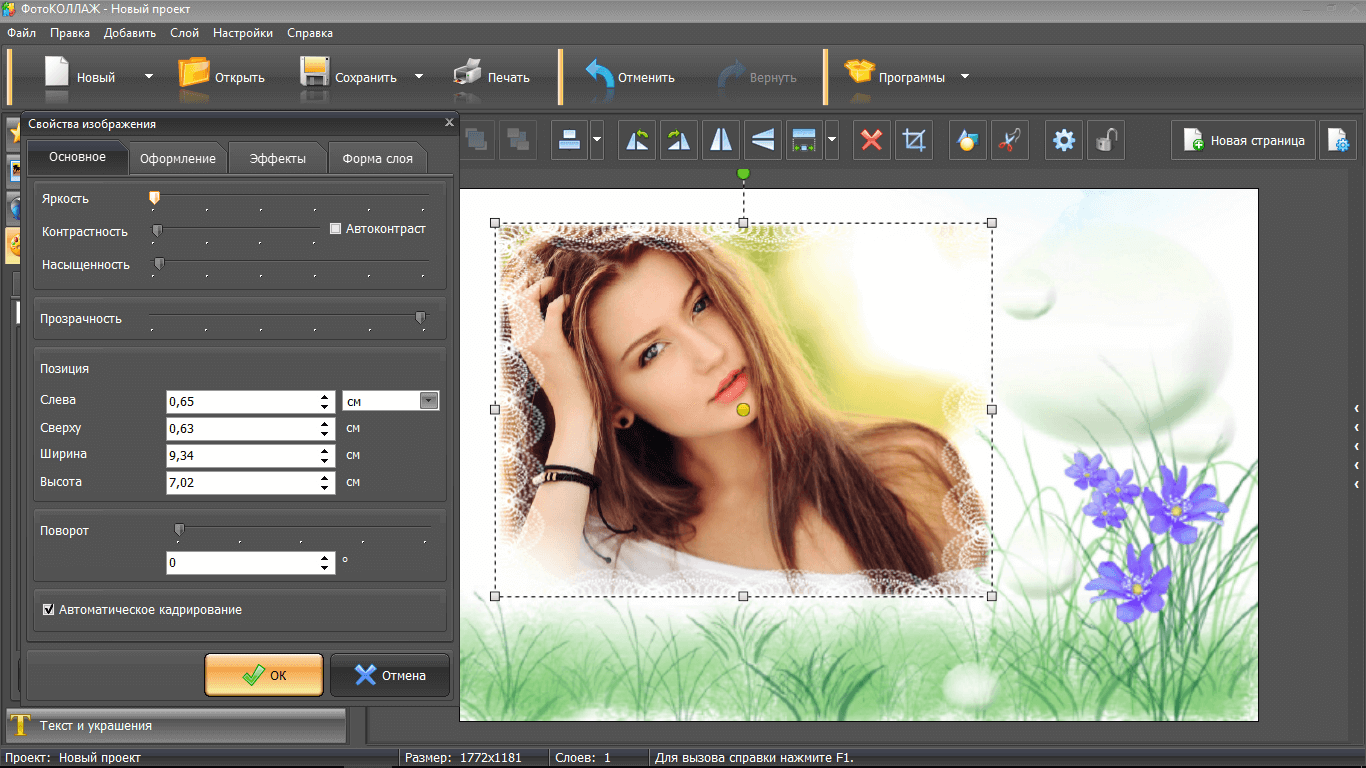Click the Новая страница button
1366x768 pixels.
pos(1244,141)
